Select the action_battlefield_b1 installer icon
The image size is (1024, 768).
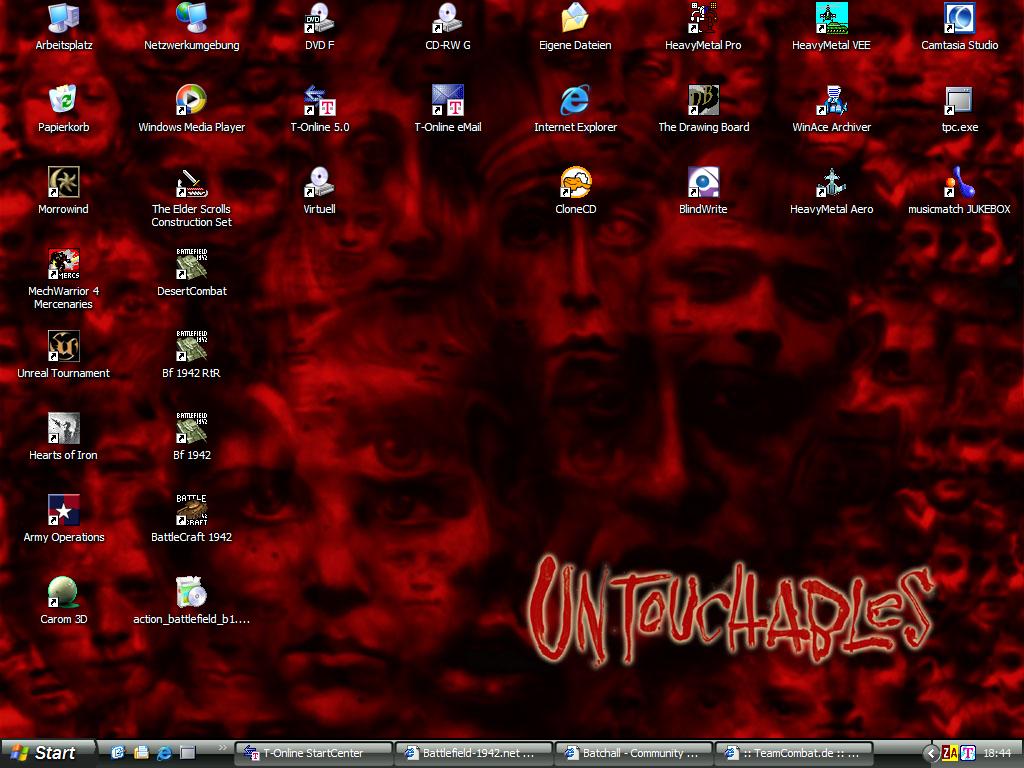[x=191, y=601]
